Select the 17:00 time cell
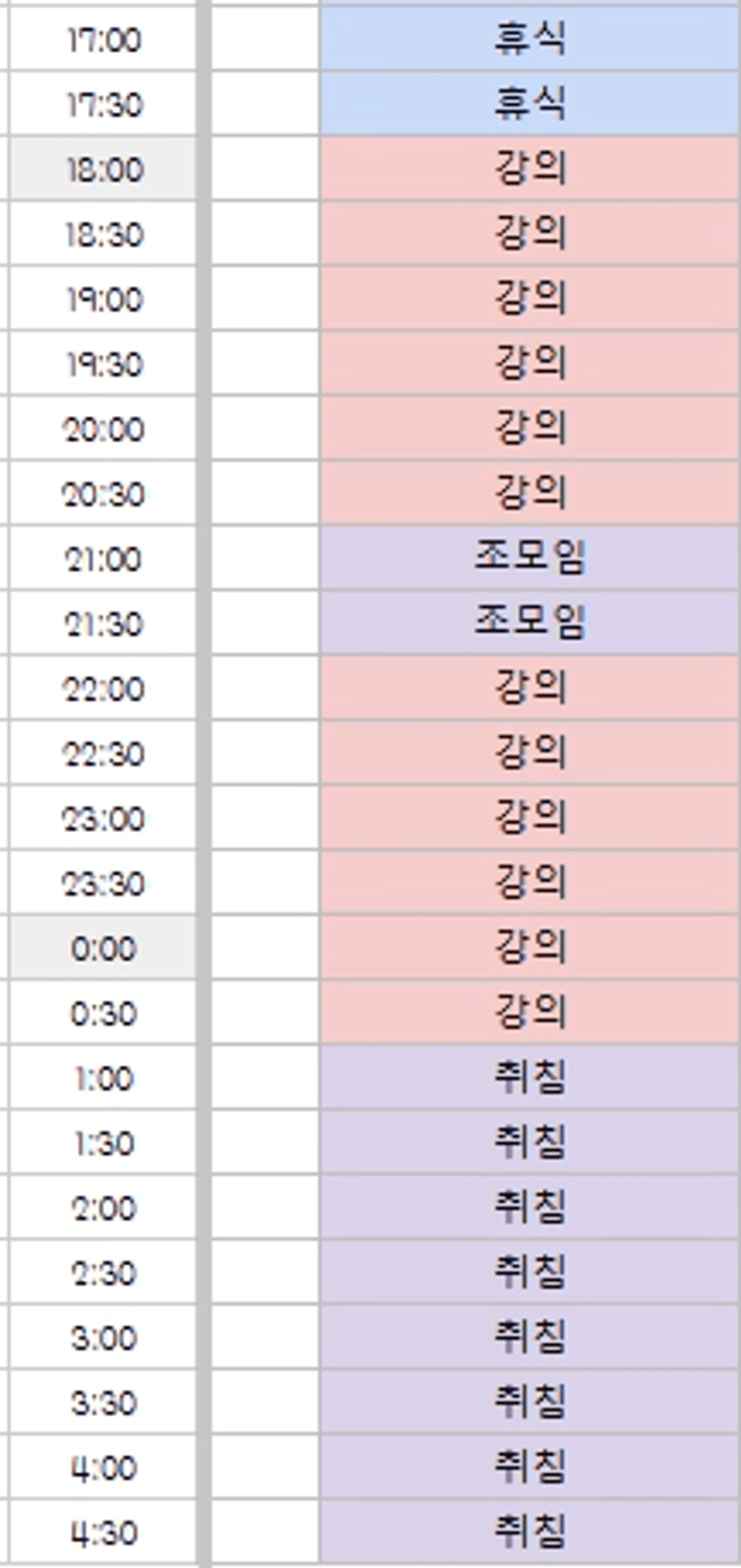The width and height of the screenshot is (741, 1568). [x=102, y=39]
